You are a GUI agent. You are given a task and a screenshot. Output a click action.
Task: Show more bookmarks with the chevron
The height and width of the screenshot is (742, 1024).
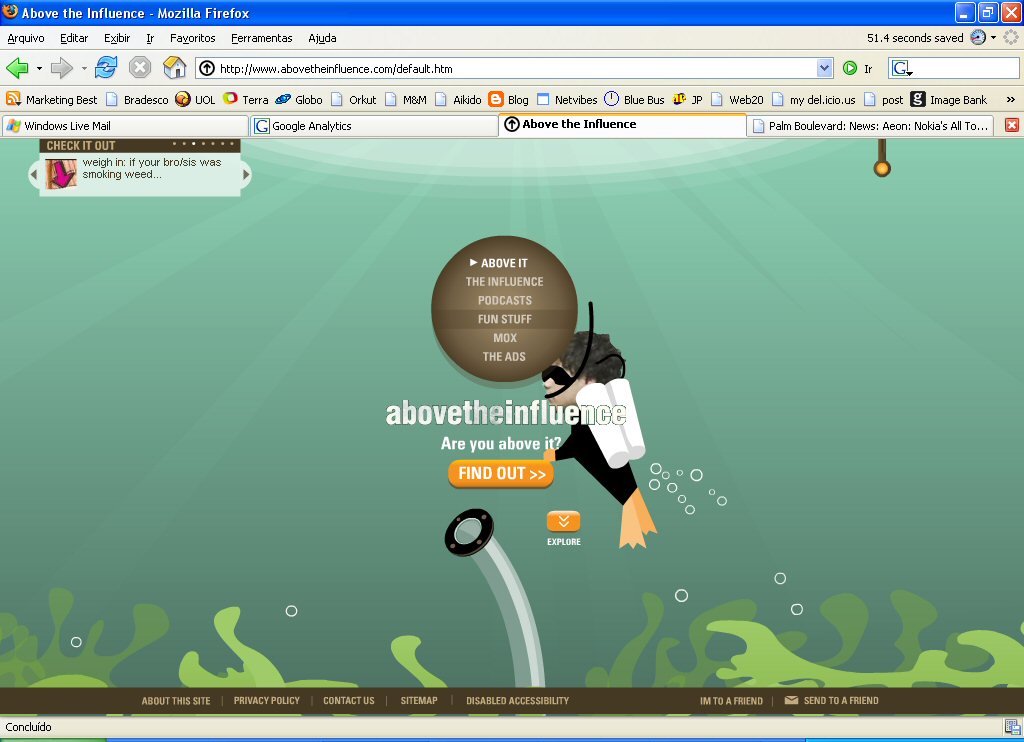1010,99
